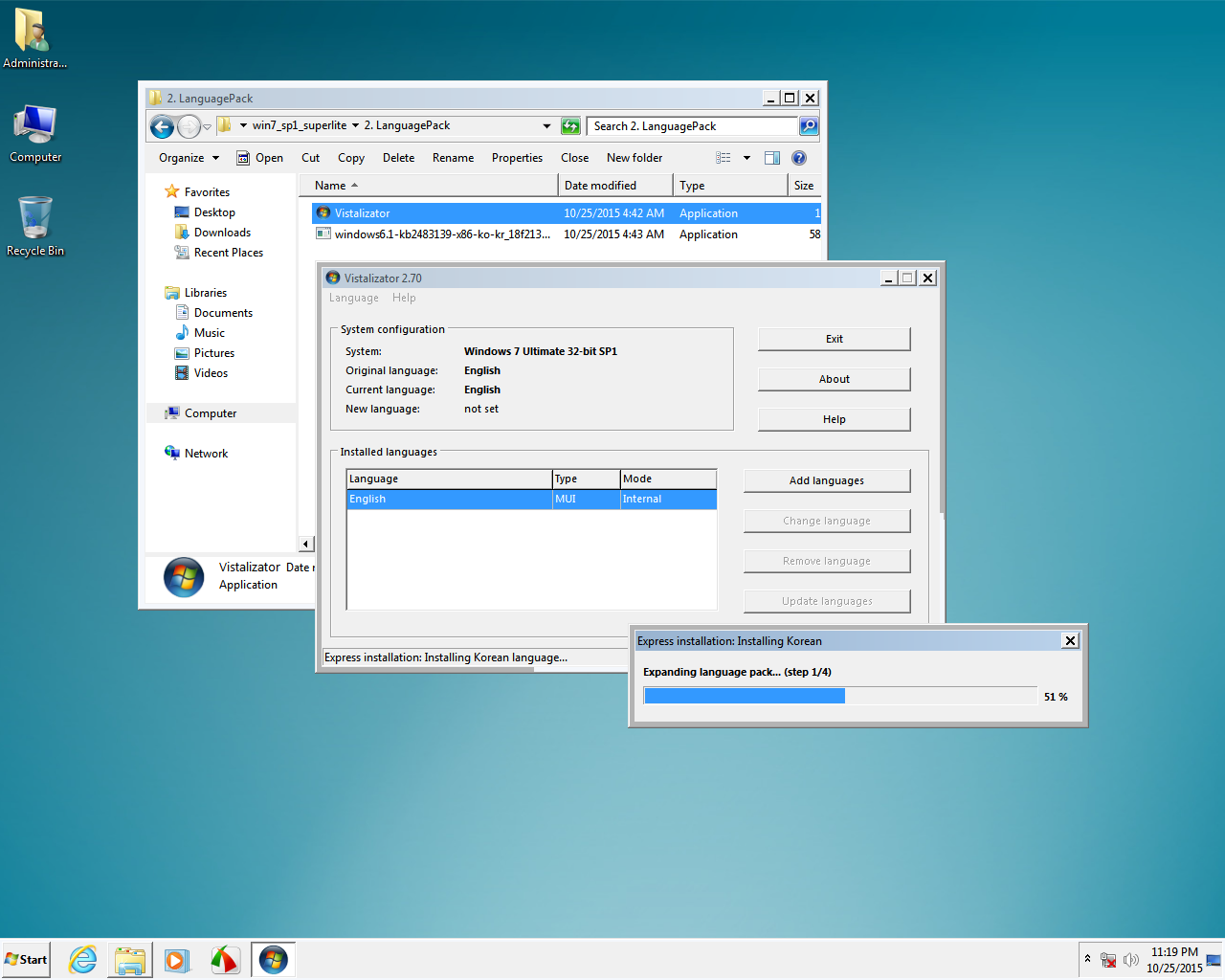Click the Update languages button
Screen dimensions: 1225x980
(827, 601)
